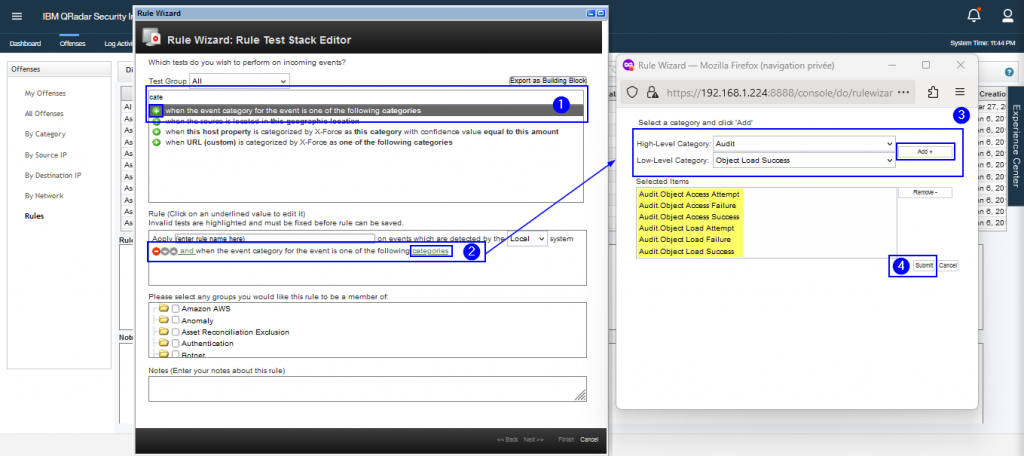
Task: Select Audit.Object Access Success item
Action: coord(689,217)
